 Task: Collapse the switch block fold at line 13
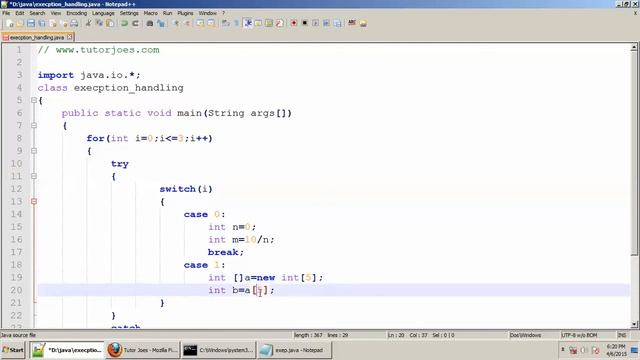point(34,201)
